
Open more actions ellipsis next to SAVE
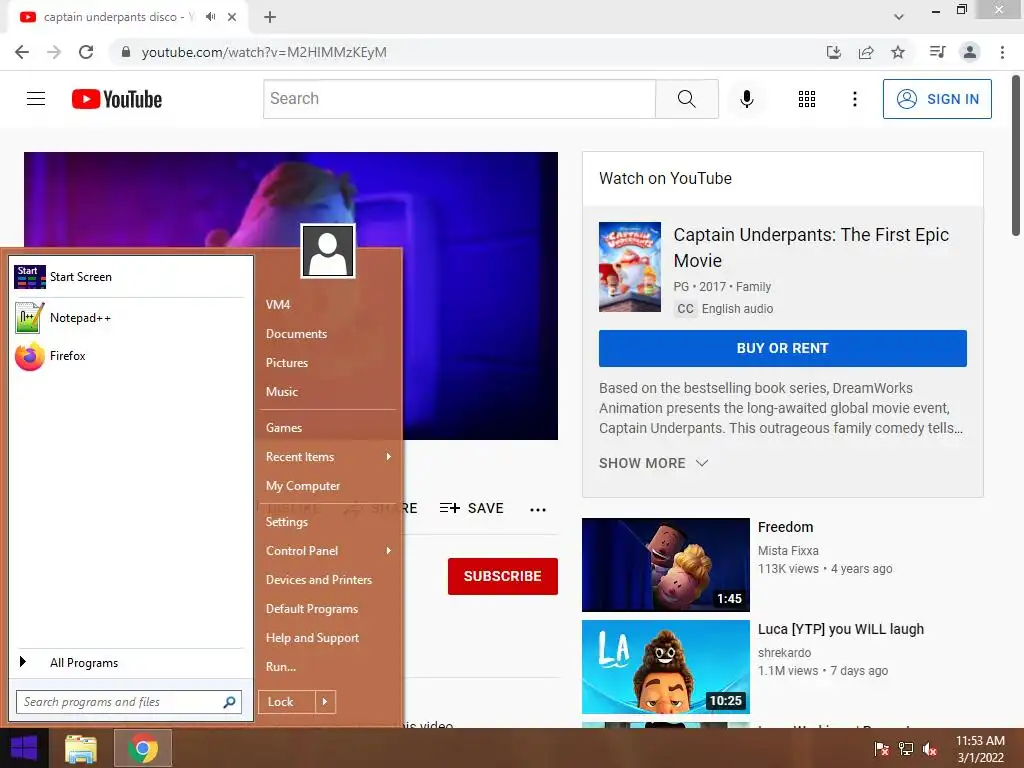coord(537,509)
